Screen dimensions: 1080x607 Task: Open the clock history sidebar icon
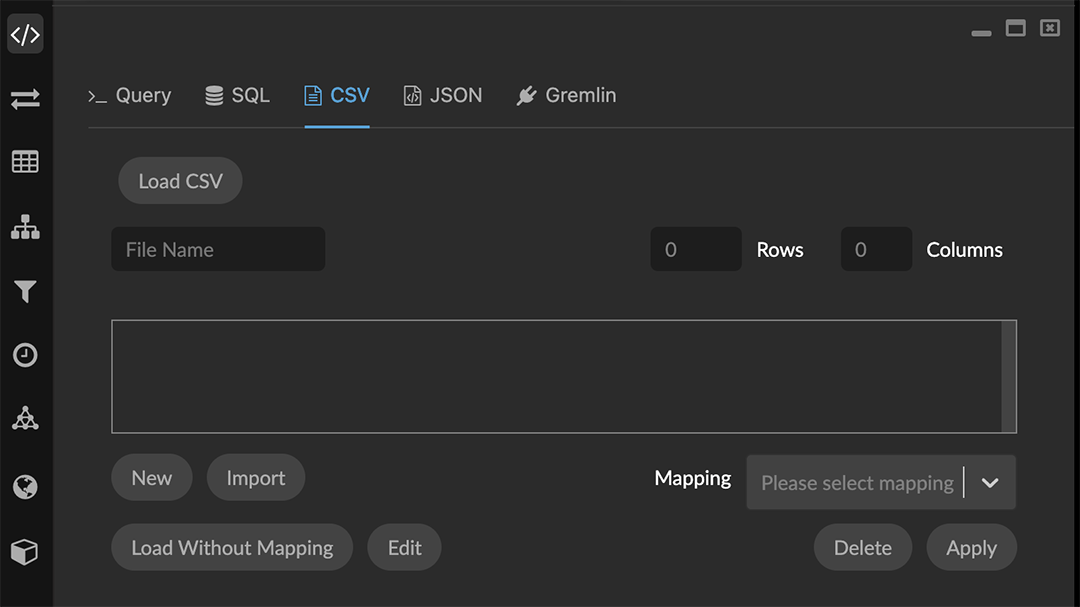click(x=25, y=355)
